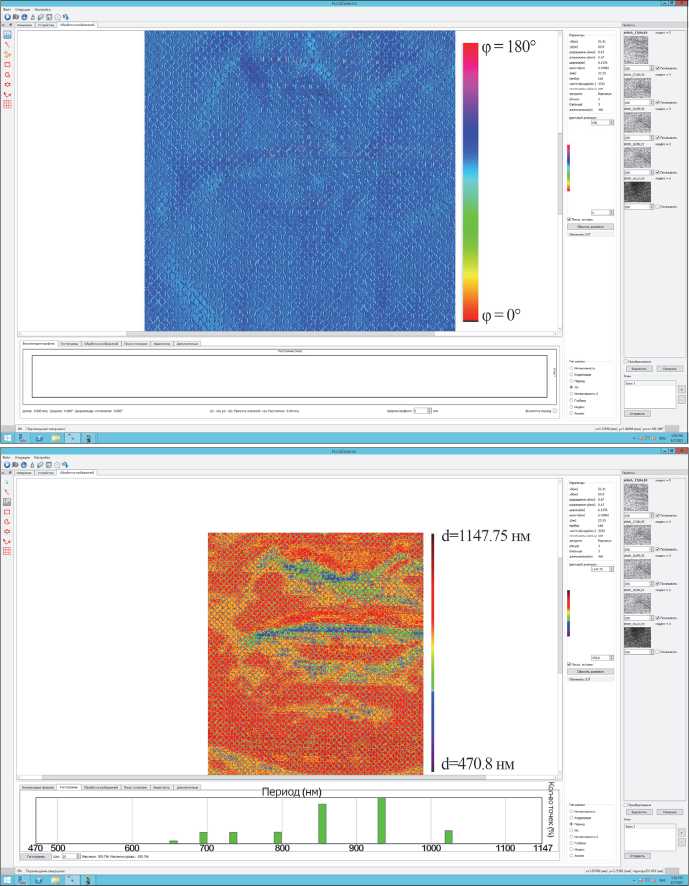
Task: Open value box under the dark thumbnail, top window
Action: (639, 207)
